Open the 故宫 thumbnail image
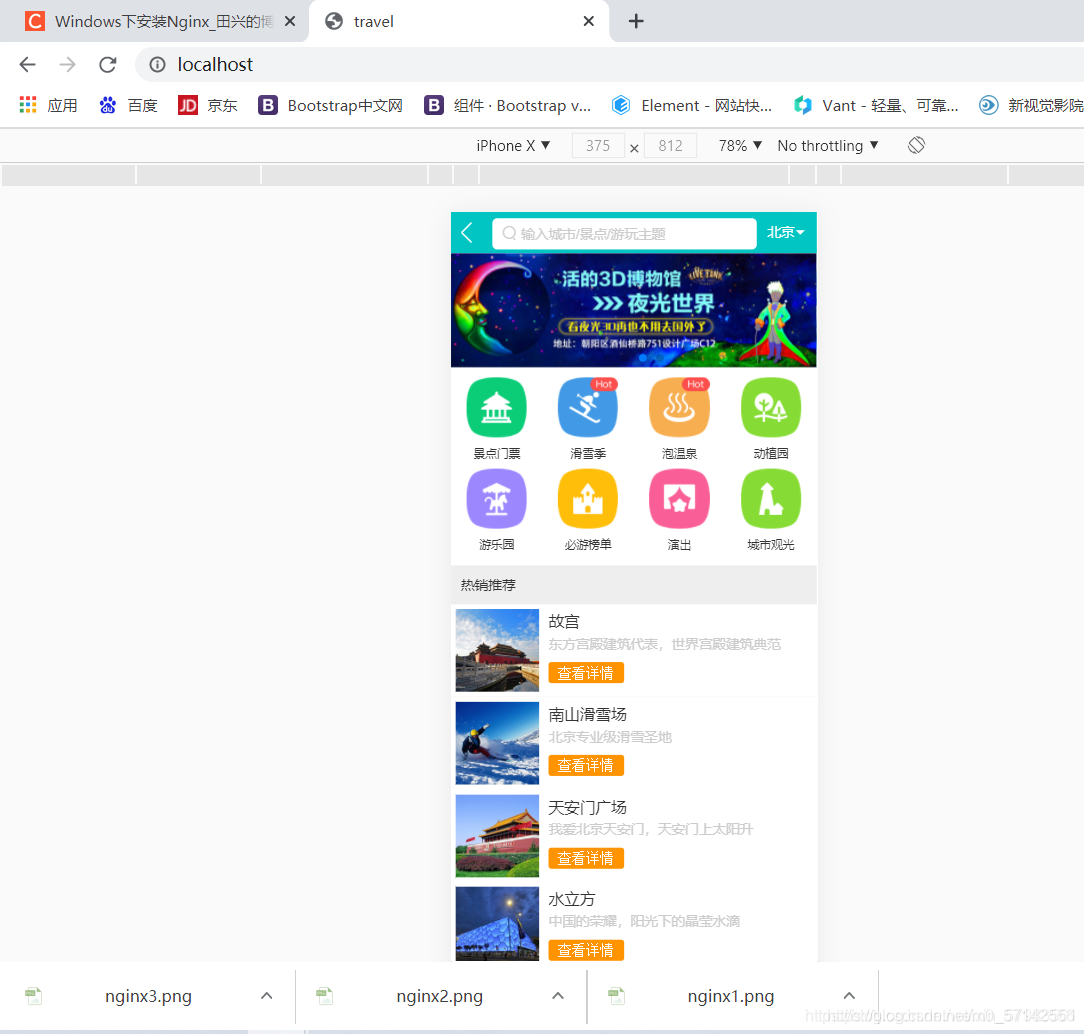The height and width of the screenshot is (1034, 1084). (x=497, y=650)
